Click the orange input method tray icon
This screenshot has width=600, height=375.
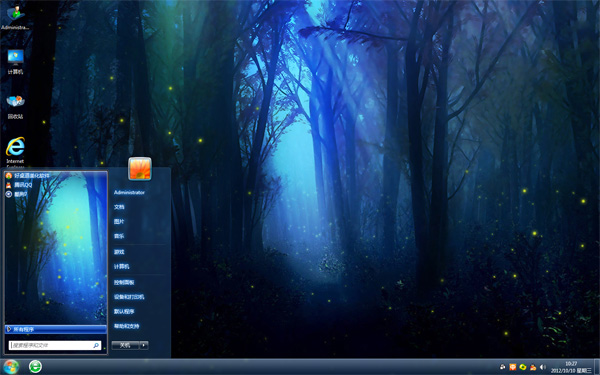pos(513,367)
